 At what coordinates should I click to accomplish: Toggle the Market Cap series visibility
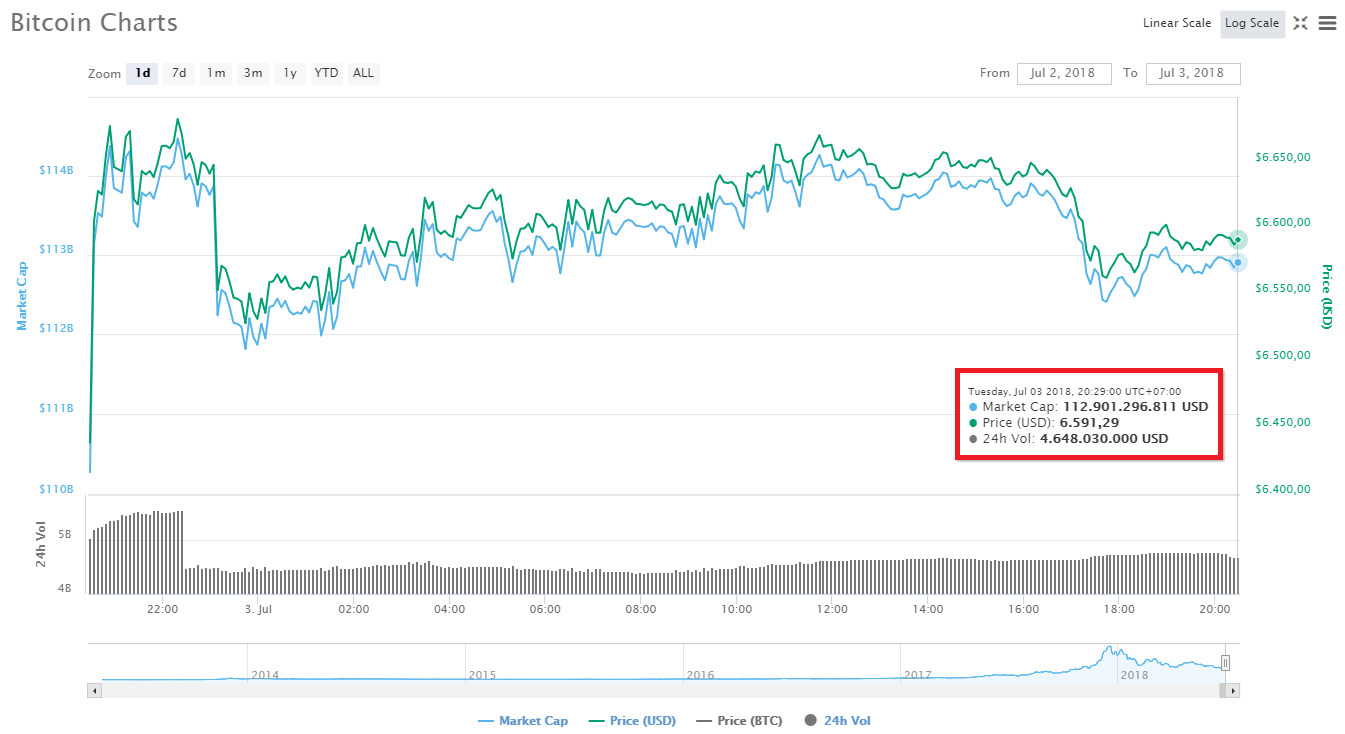(x=523, y=720)
